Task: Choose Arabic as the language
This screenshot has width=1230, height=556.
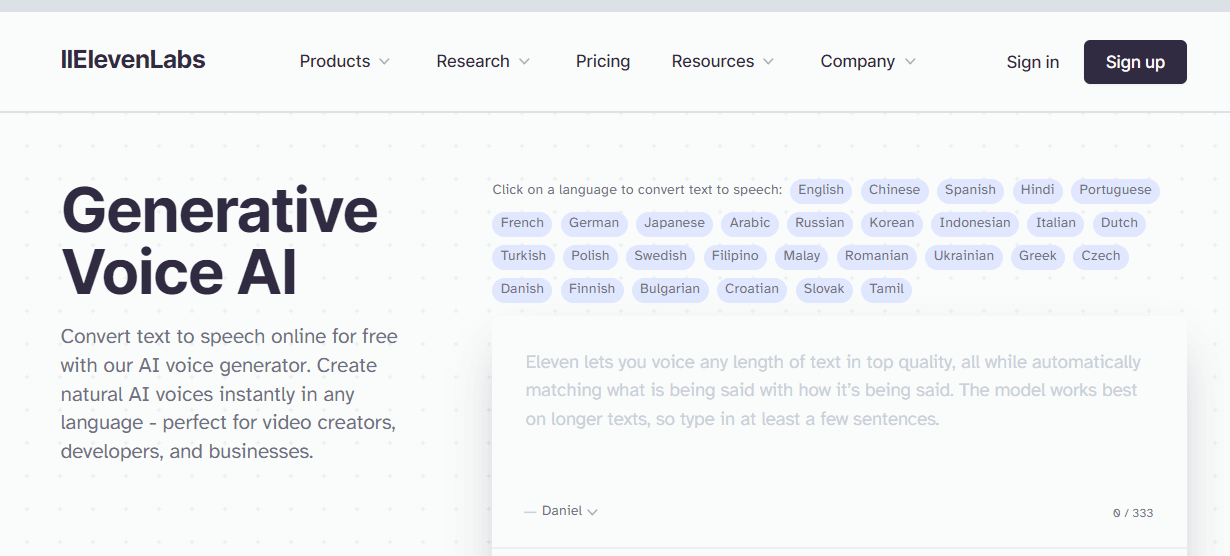Action: 750,223
